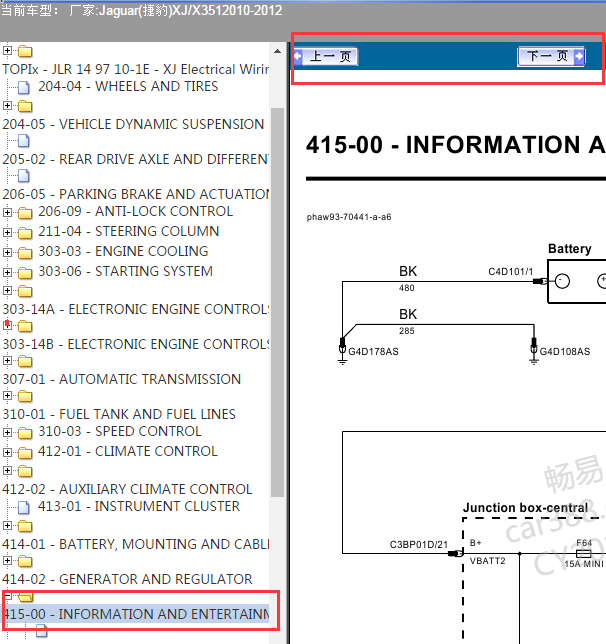Expand the 307-01 Automatic Transmission node
This screenshot has height=644, width=606.
[7, 361]
